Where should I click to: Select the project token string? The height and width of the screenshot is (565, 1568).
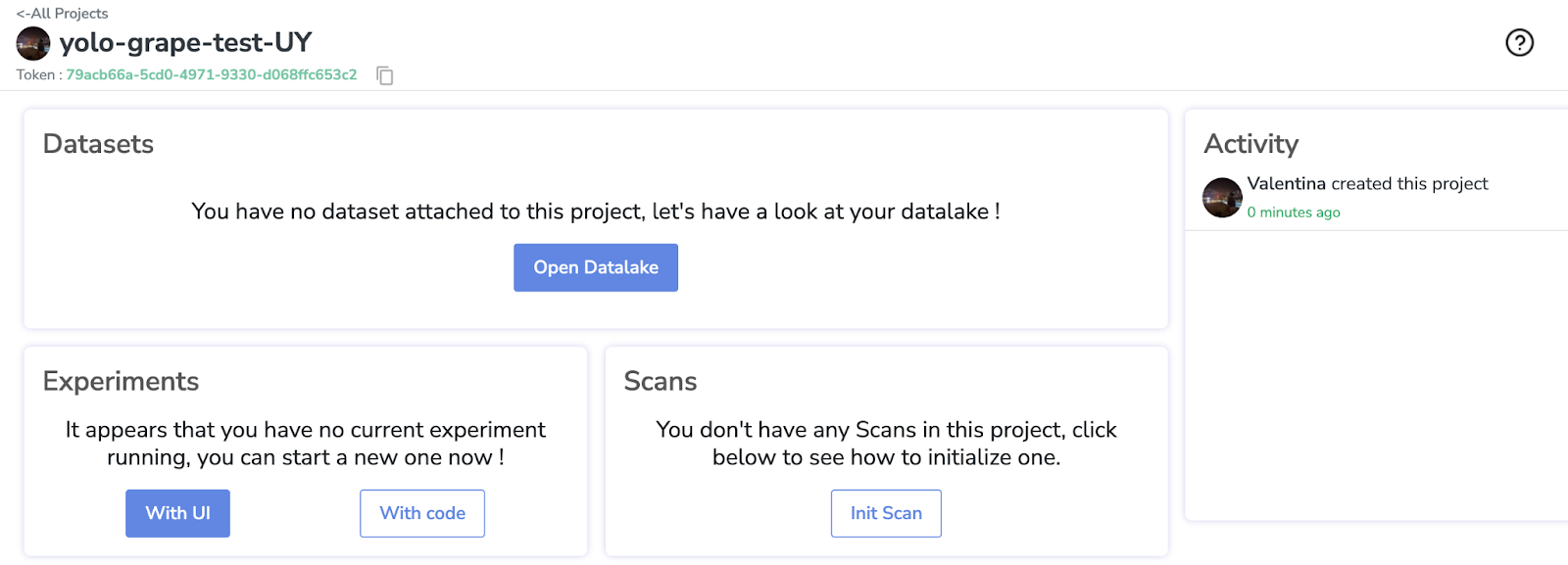pyautogui.click(x=211, y=75)
